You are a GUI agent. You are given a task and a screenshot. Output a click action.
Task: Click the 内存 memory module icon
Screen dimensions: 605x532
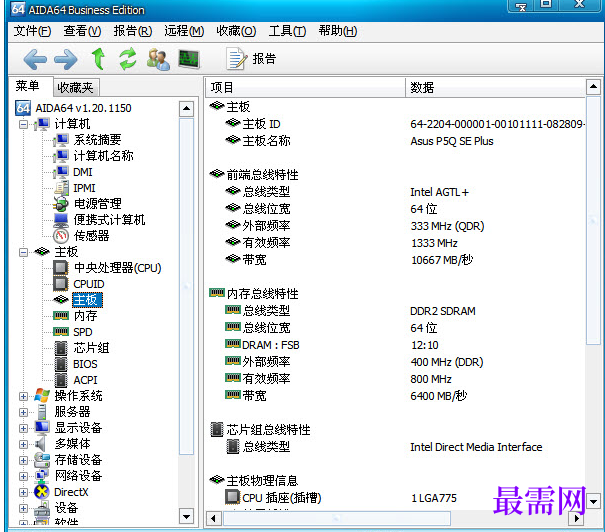coord(61,316)
